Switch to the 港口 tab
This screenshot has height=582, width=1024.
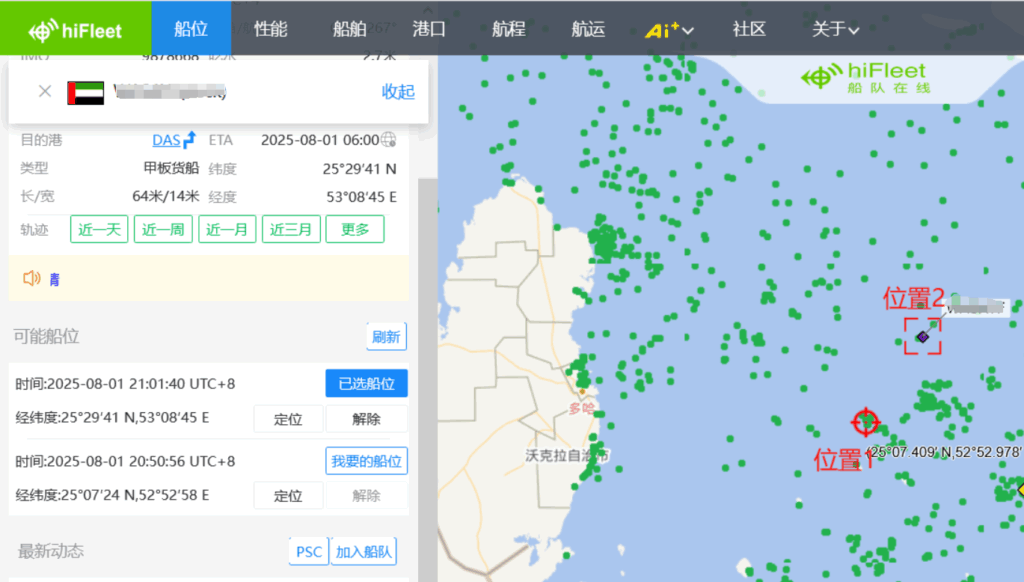click(429, 29)
